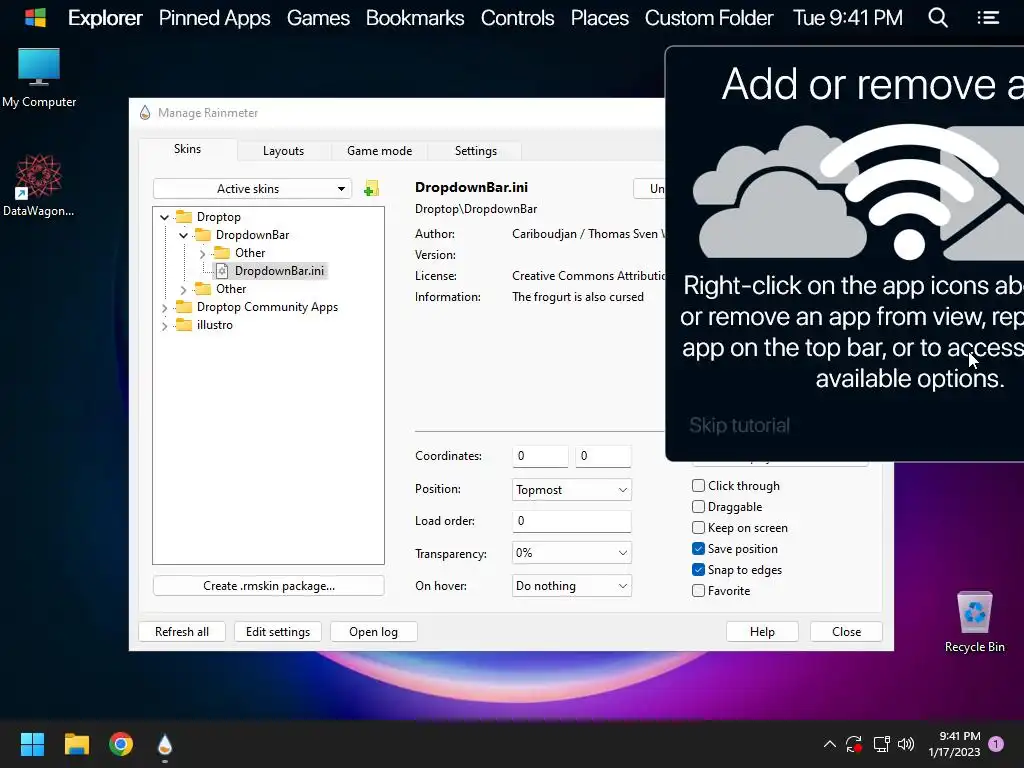Click the Close button in Manage Rainmeter
The height and width of the screenshot is (768, 1024).
tap(846, 632)
